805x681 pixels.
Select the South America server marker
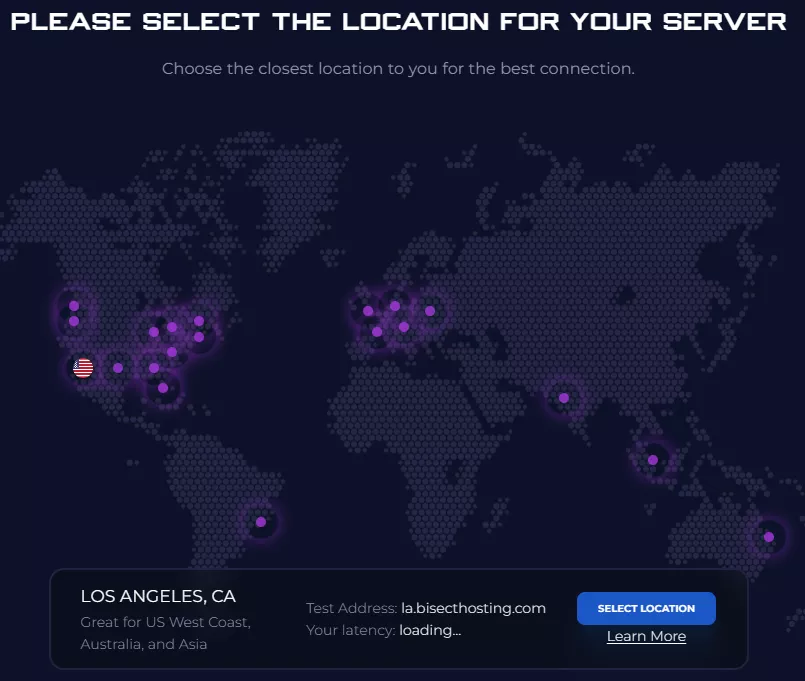pyautogui.click(x=261, y=521)
